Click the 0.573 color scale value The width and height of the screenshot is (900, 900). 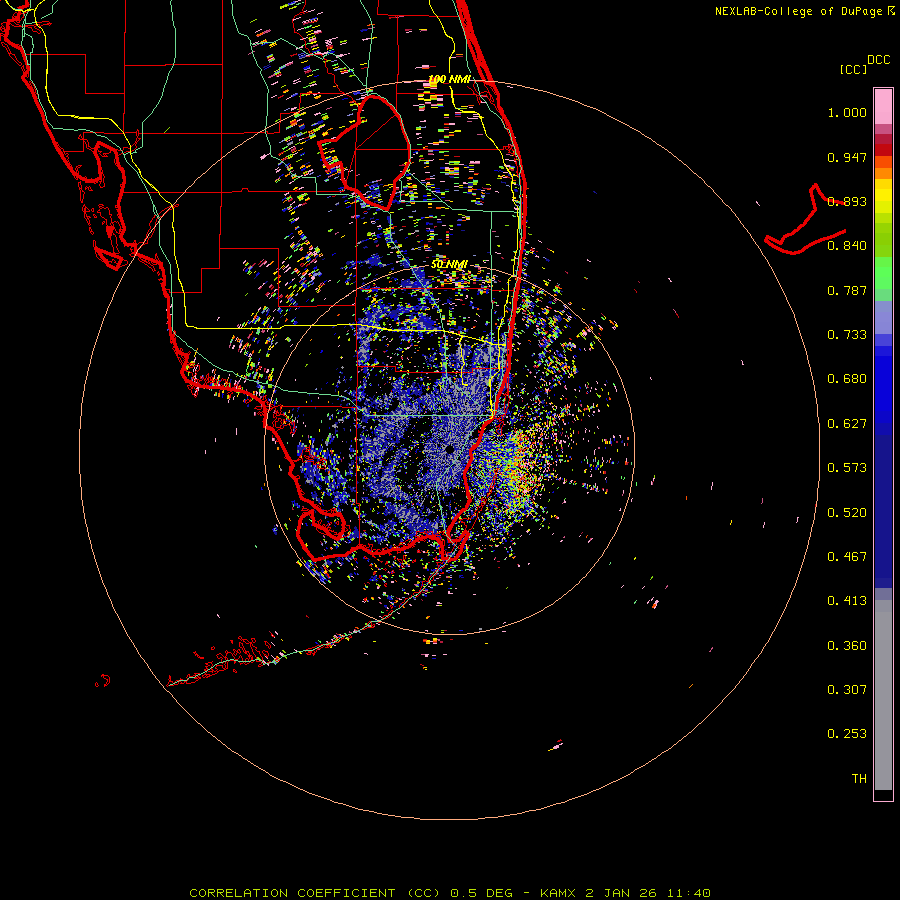pos(847,468)
